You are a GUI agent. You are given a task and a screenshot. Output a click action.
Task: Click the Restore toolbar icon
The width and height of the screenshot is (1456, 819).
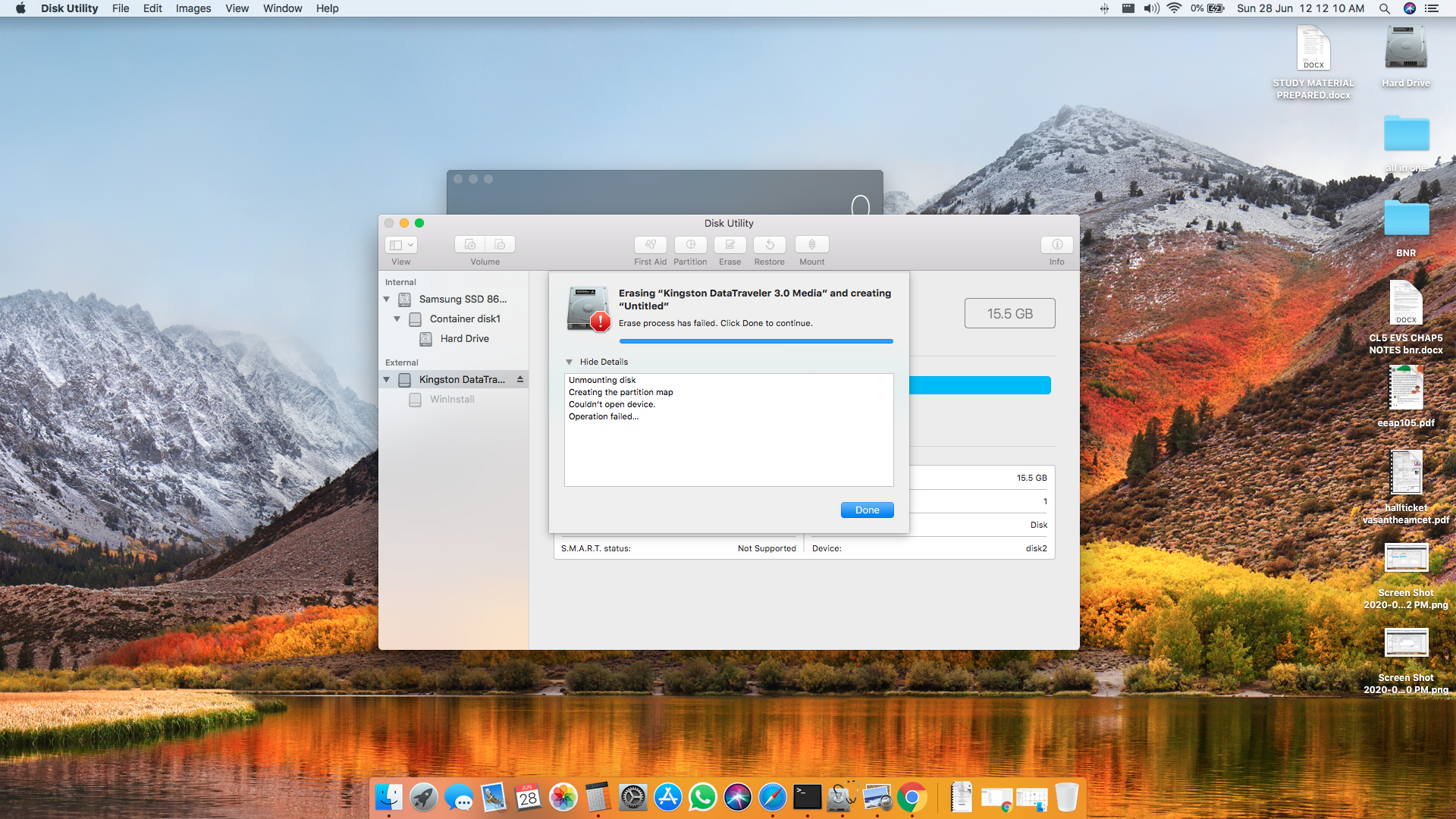click(769, 244)
